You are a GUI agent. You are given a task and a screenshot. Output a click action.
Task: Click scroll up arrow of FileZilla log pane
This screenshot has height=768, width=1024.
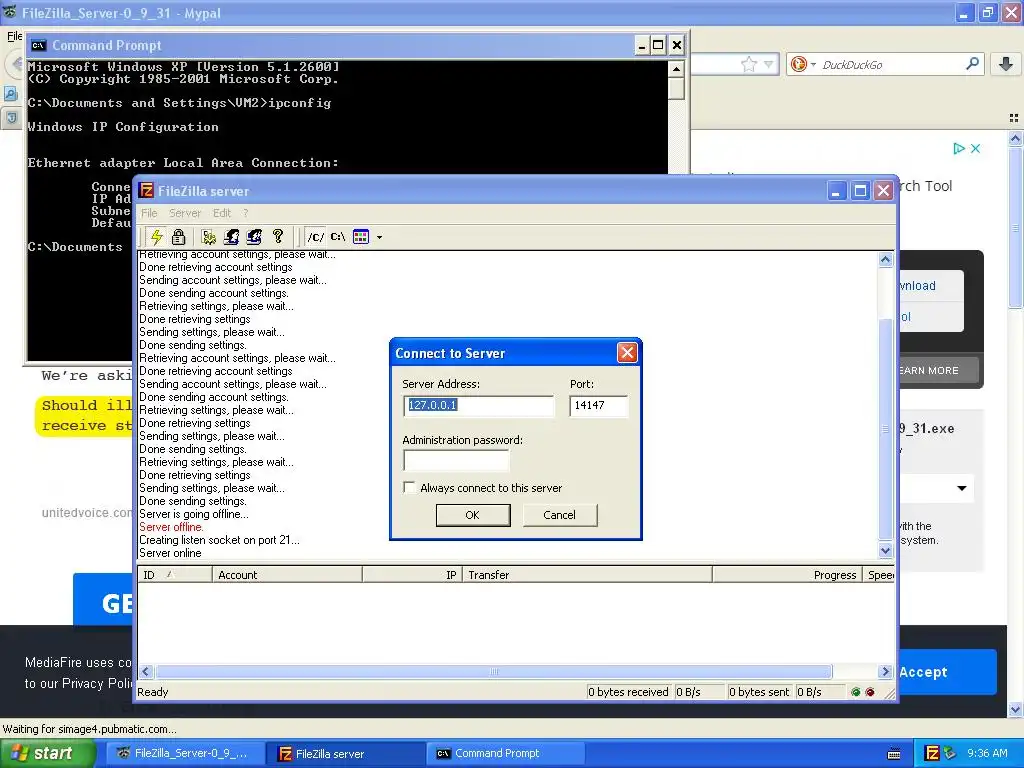(x=886, y=260)
